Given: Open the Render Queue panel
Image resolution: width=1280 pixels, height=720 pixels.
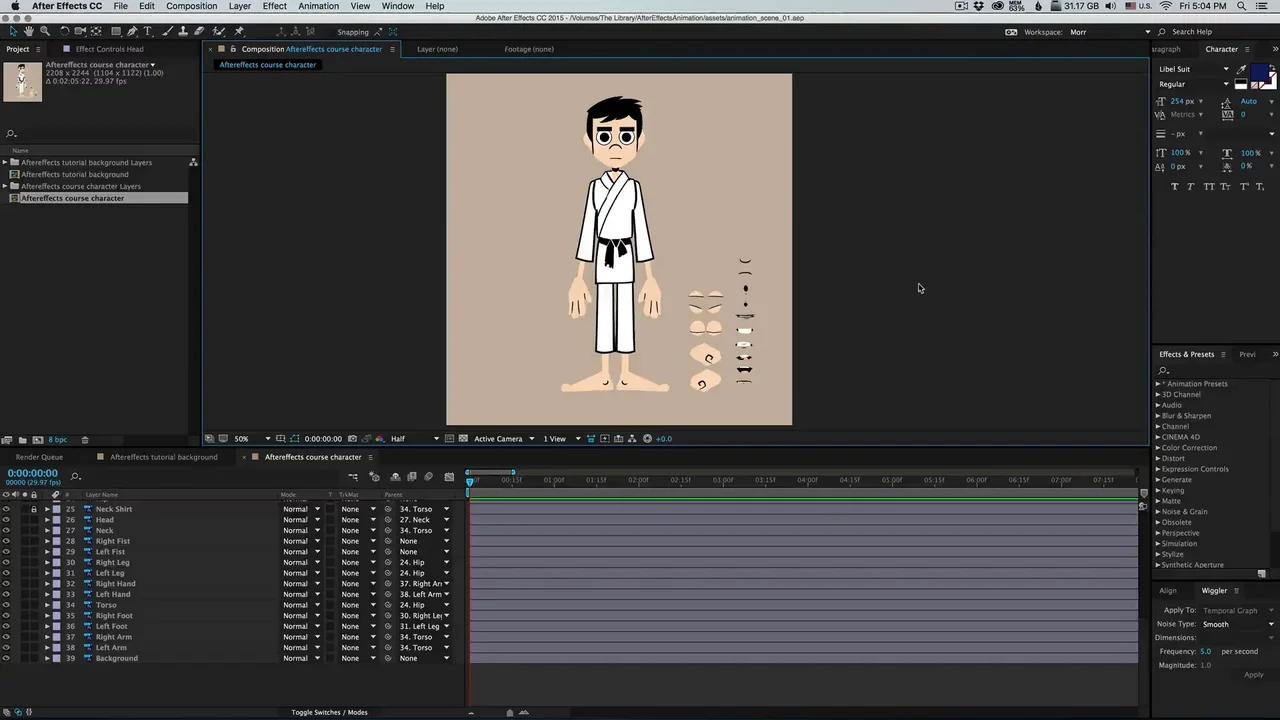Looking at the screenshot, I should [38, 457].
